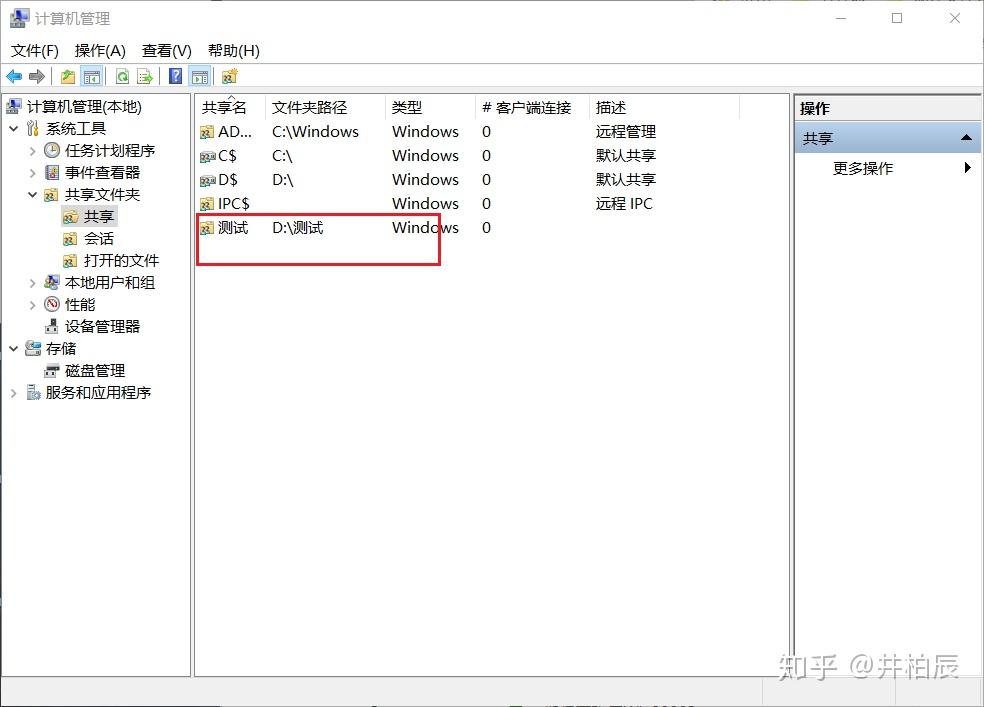The width and height of the screenshot is (984, 707).
Task: Select the 计算机管理(本地) root node
Action: click(x=84, y=107)
